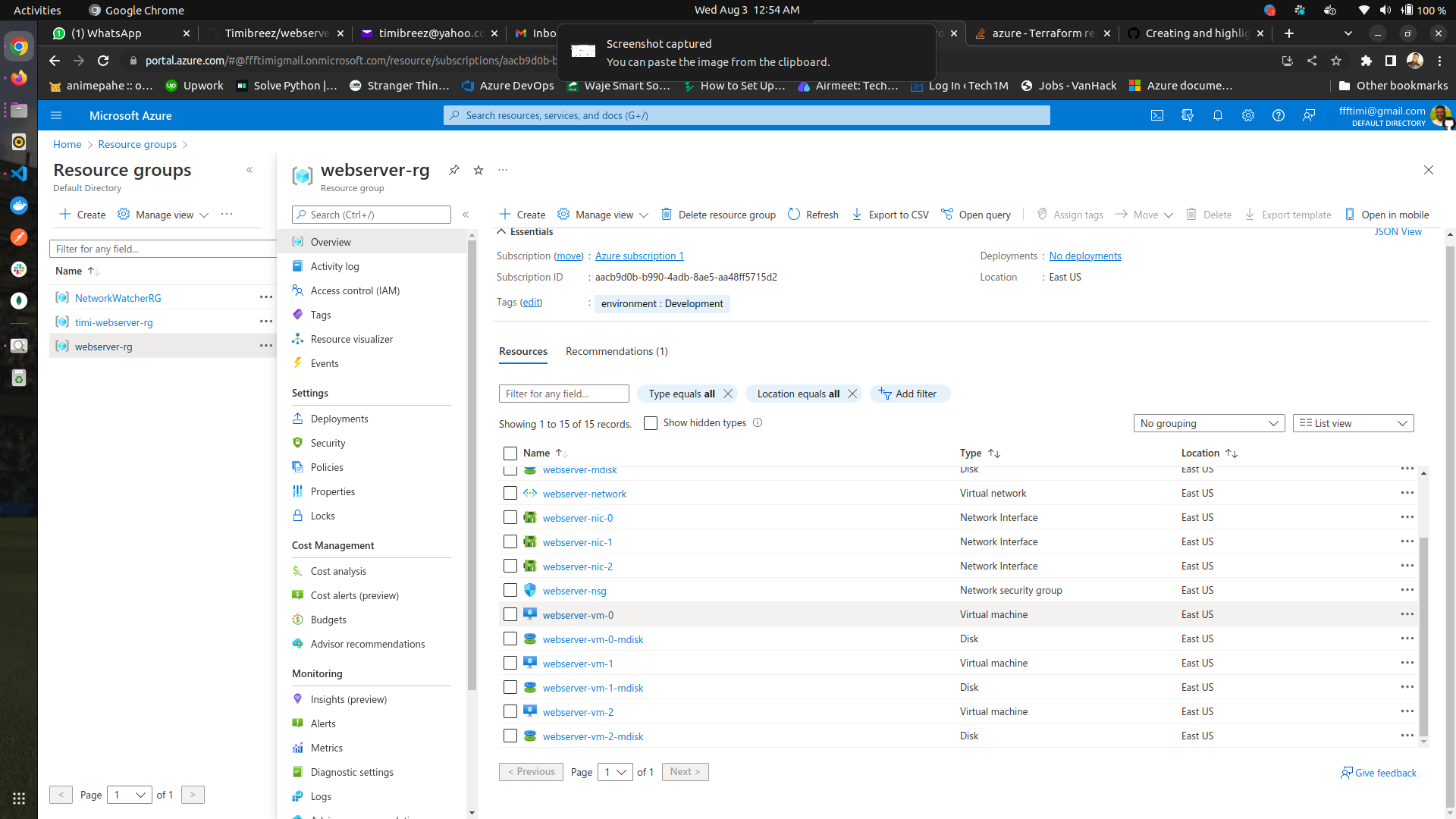
Task: Switch to the Recommendations tab
Action: 617,351
